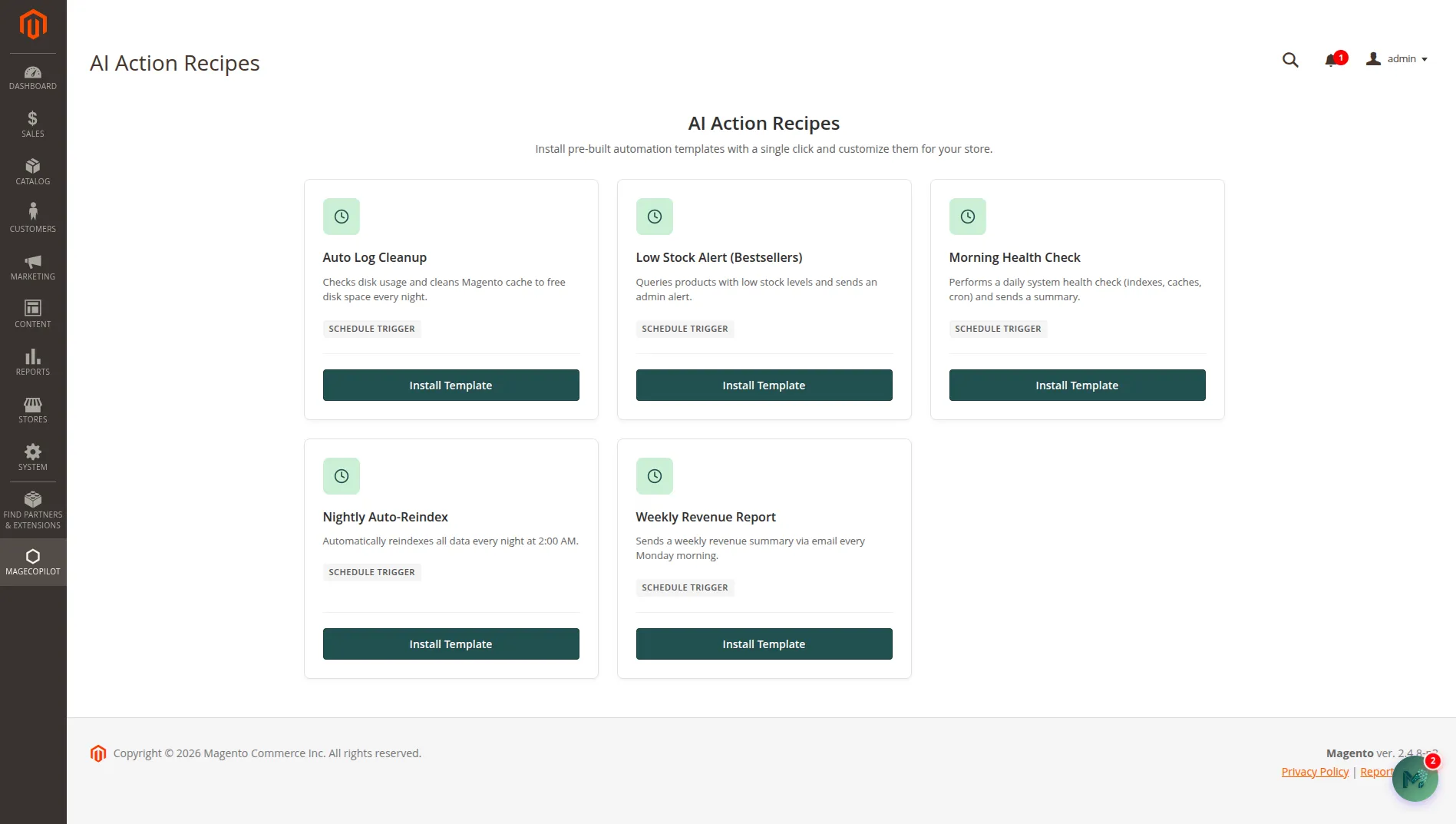Click the Nightly Auto-Reindex title

[385, 518]
